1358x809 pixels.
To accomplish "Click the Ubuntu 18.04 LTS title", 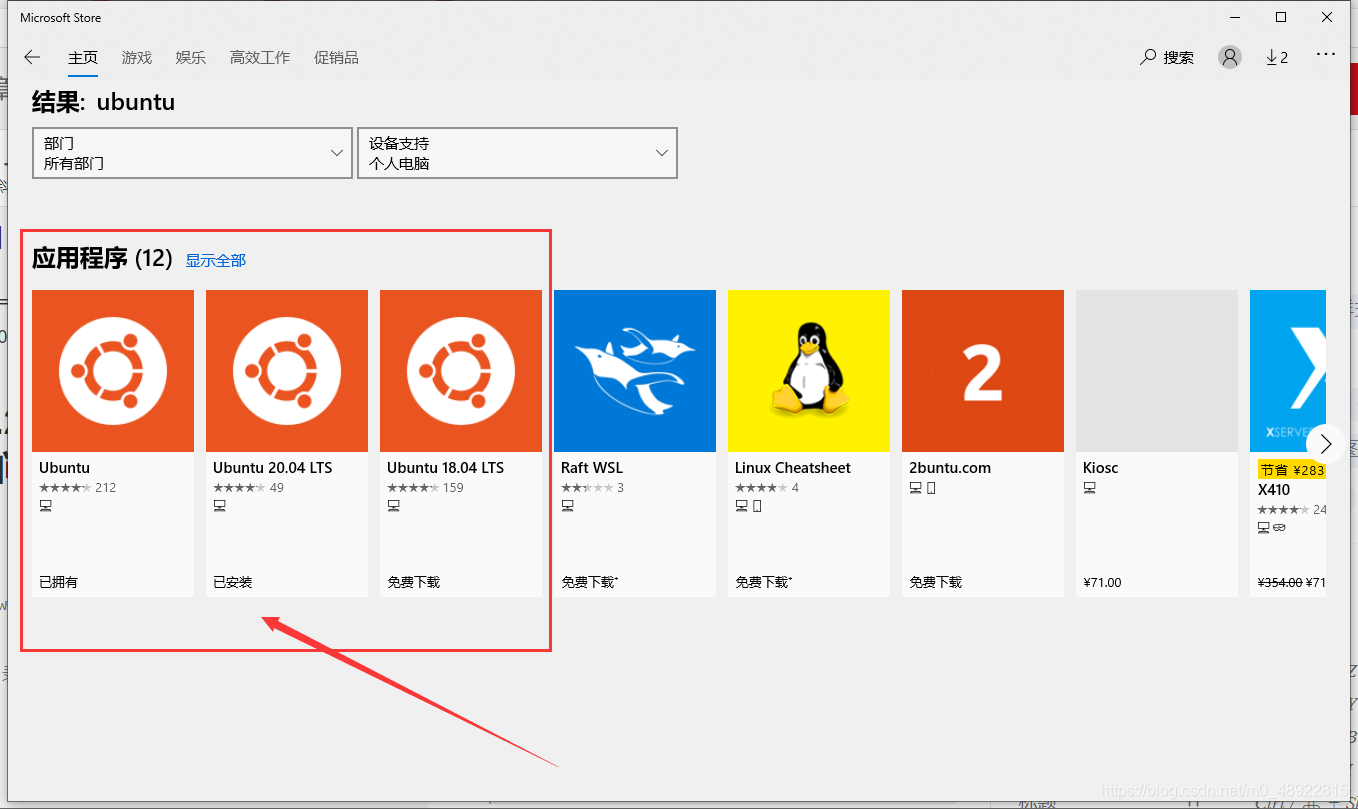I will pos(445,468).
